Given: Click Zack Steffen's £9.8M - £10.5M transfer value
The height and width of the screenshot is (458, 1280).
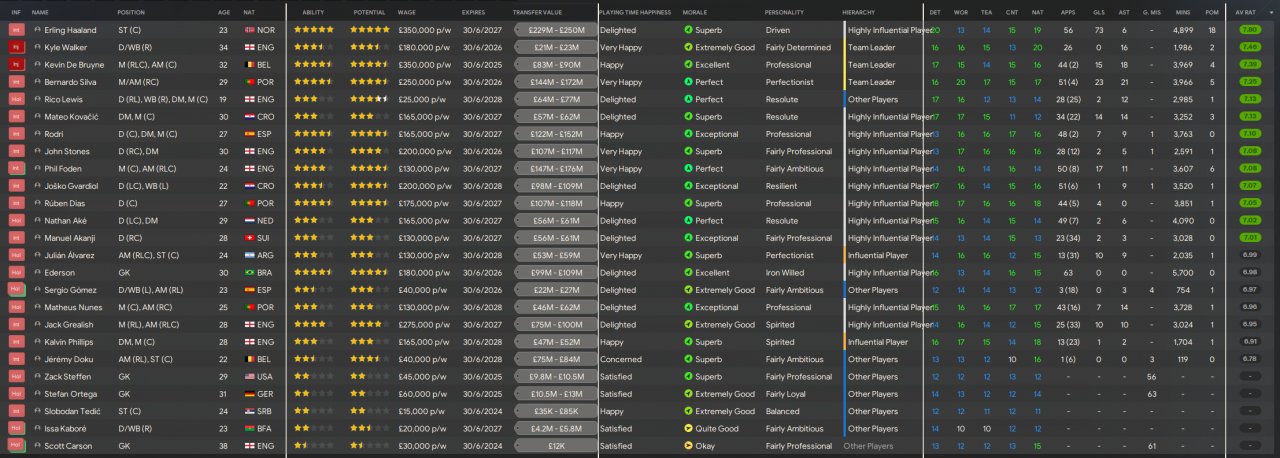Looking at the screenshot, I should 556,376.
